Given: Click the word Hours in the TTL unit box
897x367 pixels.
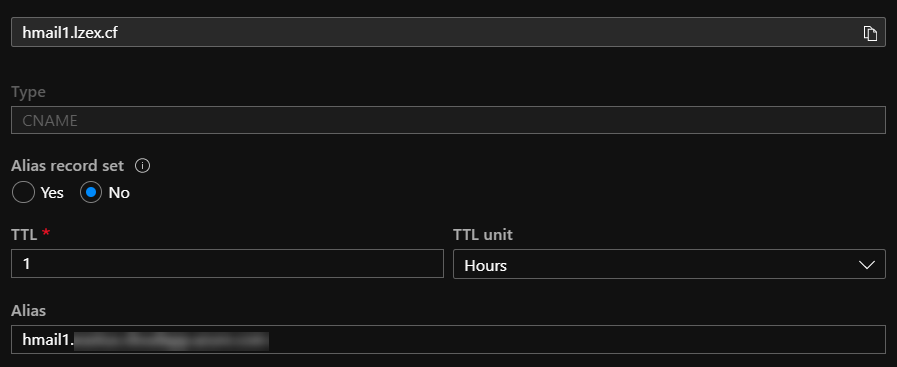Looking at the screenshot, I should (x=485, y=266).
